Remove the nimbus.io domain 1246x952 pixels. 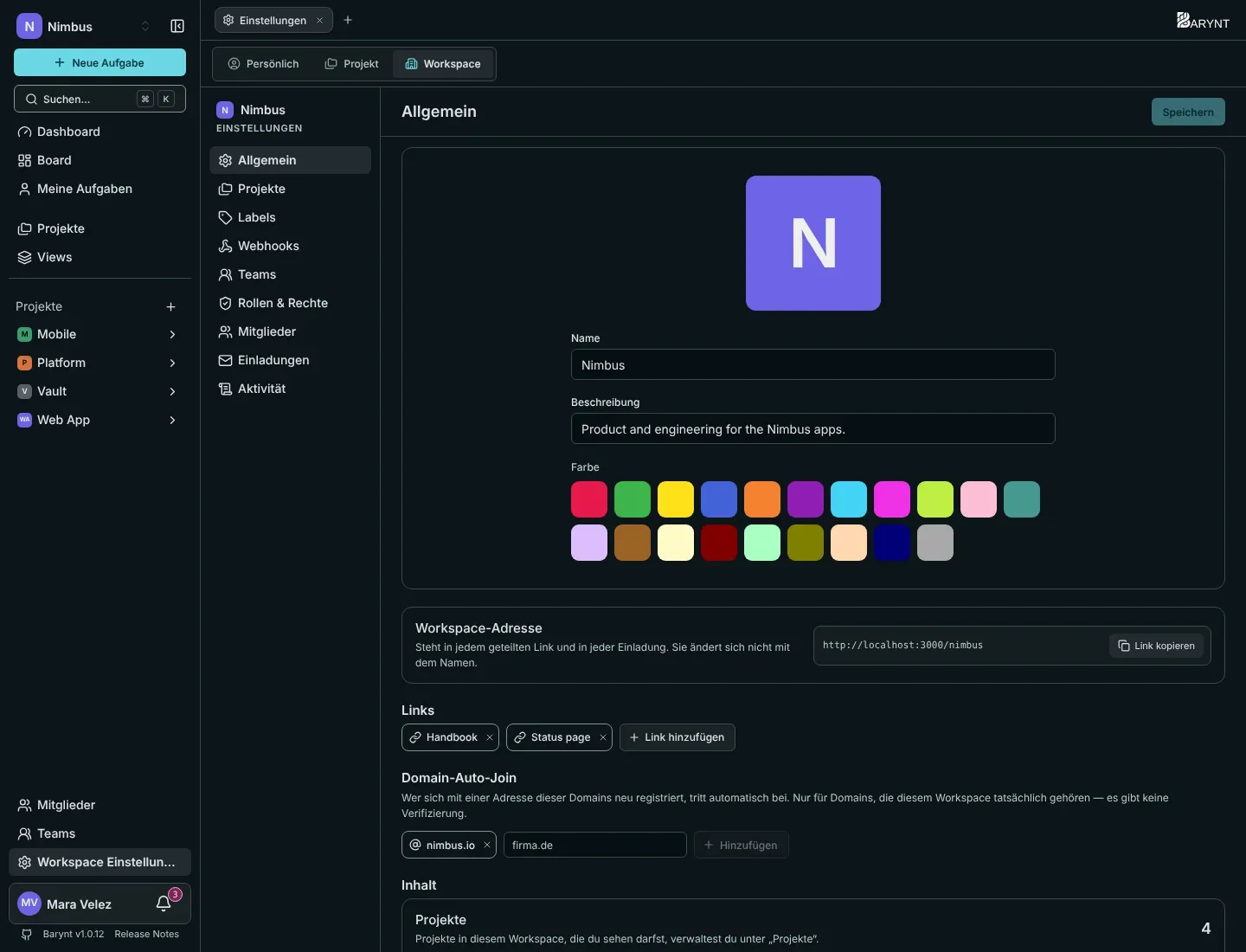point(487,846)
